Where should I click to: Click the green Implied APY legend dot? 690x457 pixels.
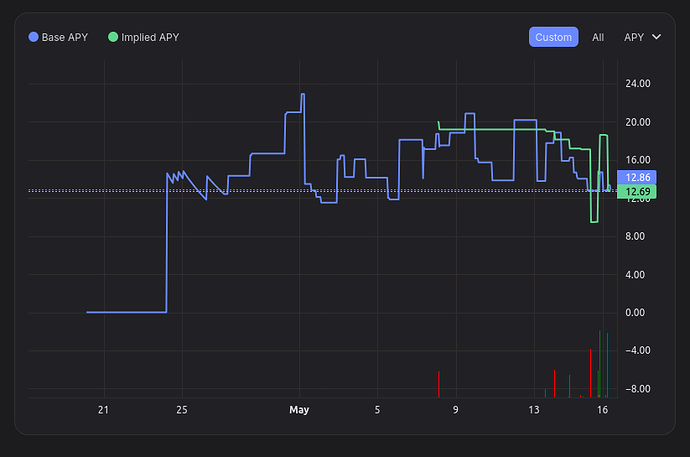pyautogui.click(x=113, y=37)
